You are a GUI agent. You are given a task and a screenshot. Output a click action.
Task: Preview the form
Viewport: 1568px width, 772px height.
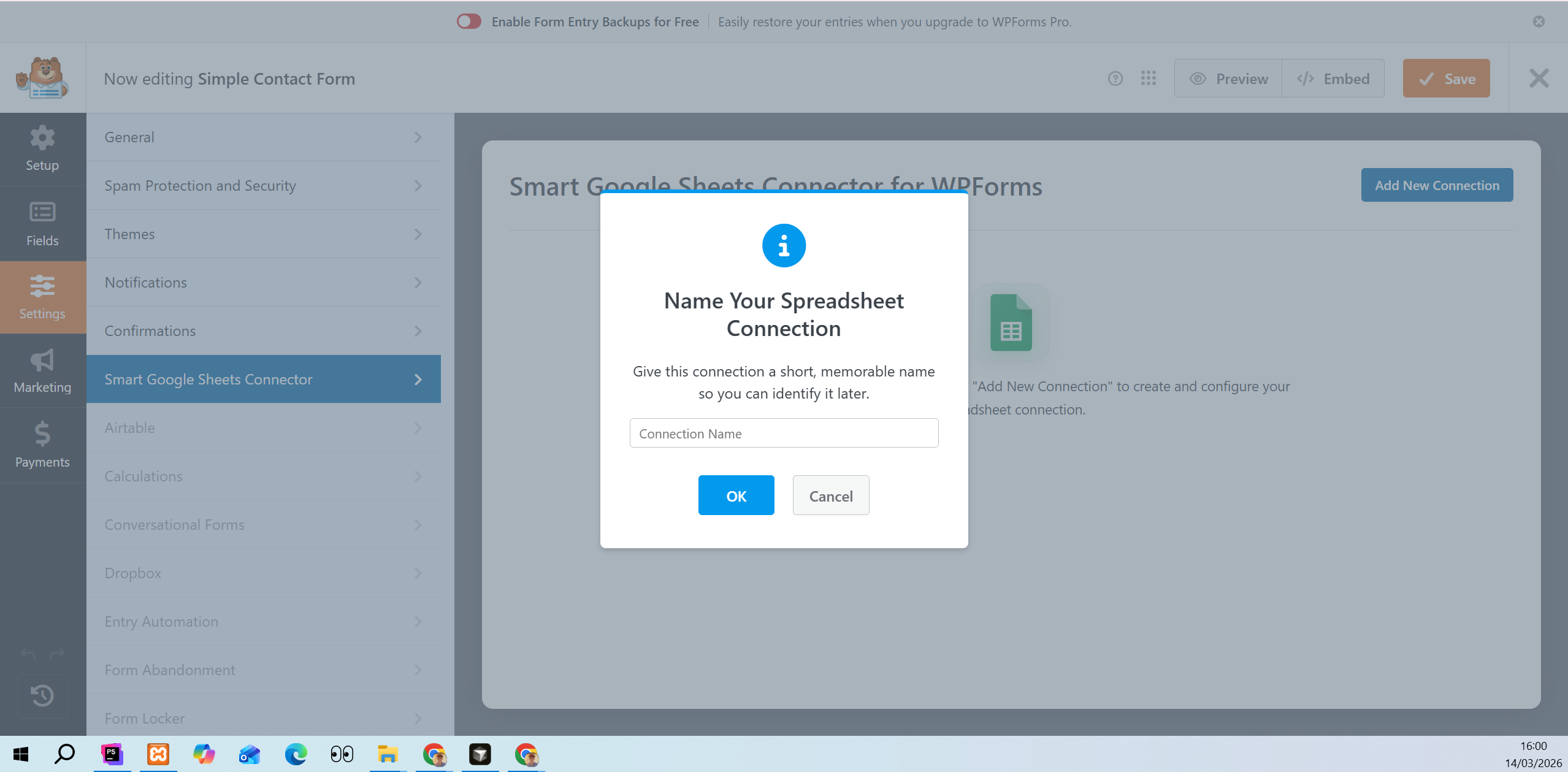point(1228,78)
